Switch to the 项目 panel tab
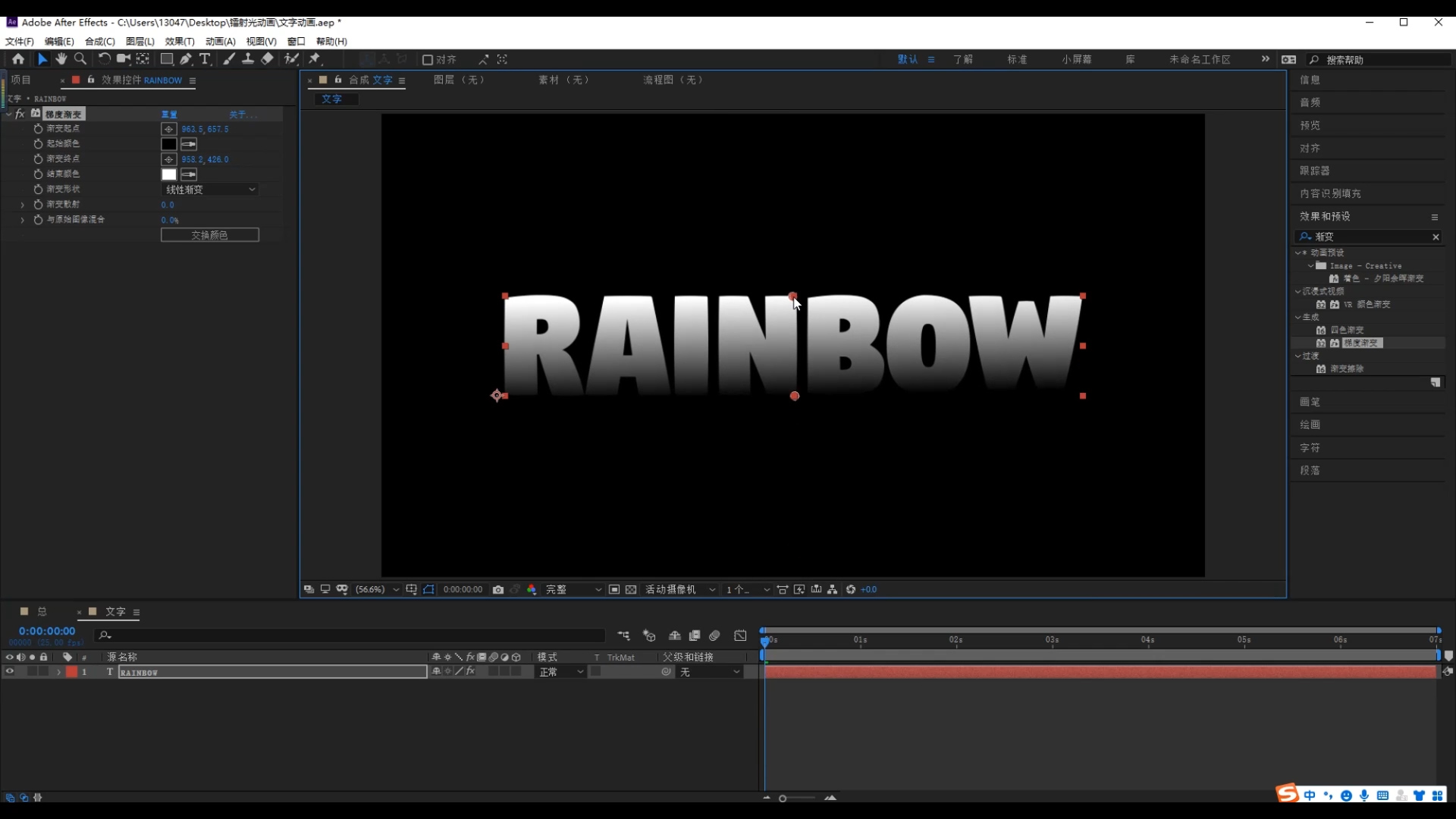Image resolution: width=1456 pixels, height=819 pixels. click(21, 80)
